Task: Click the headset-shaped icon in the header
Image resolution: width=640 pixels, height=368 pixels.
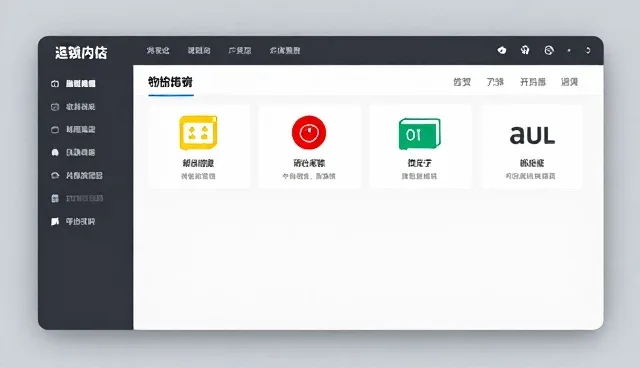Action: (525, 50)
